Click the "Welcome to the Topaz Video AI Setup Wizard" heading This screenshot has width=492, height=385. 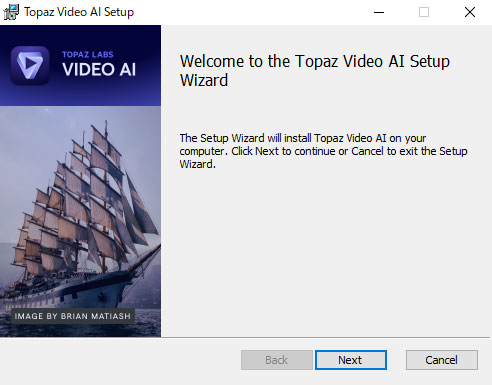pyautogui.click(x=315, y=71)
